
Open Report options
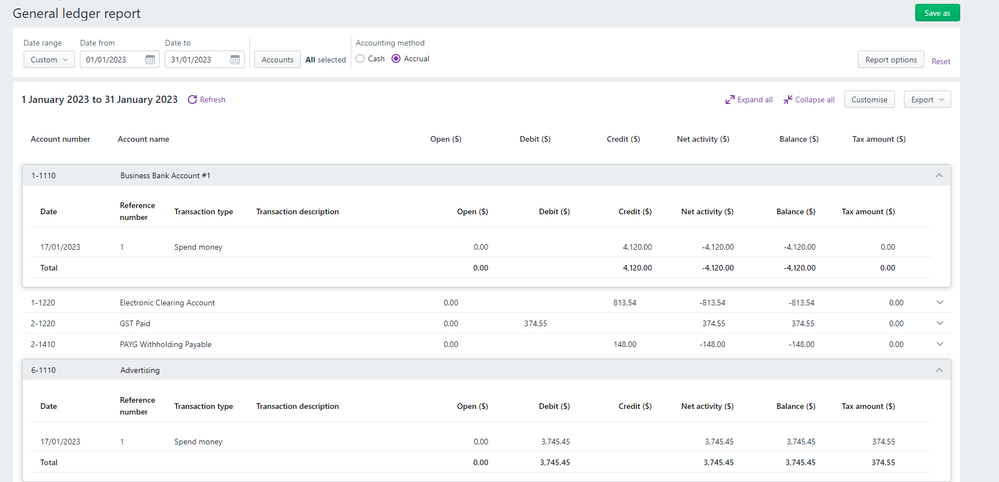[890, 60]
